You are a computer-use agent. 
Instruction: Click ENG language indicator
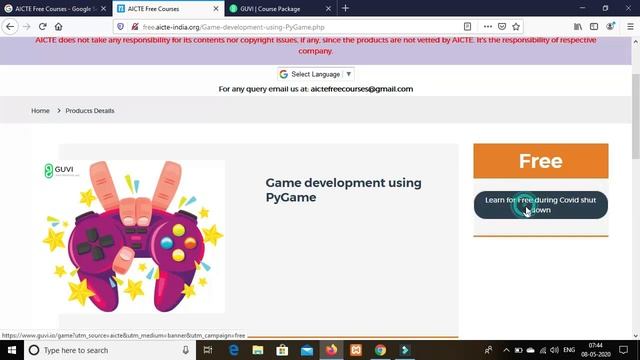[x=569, y=350]
